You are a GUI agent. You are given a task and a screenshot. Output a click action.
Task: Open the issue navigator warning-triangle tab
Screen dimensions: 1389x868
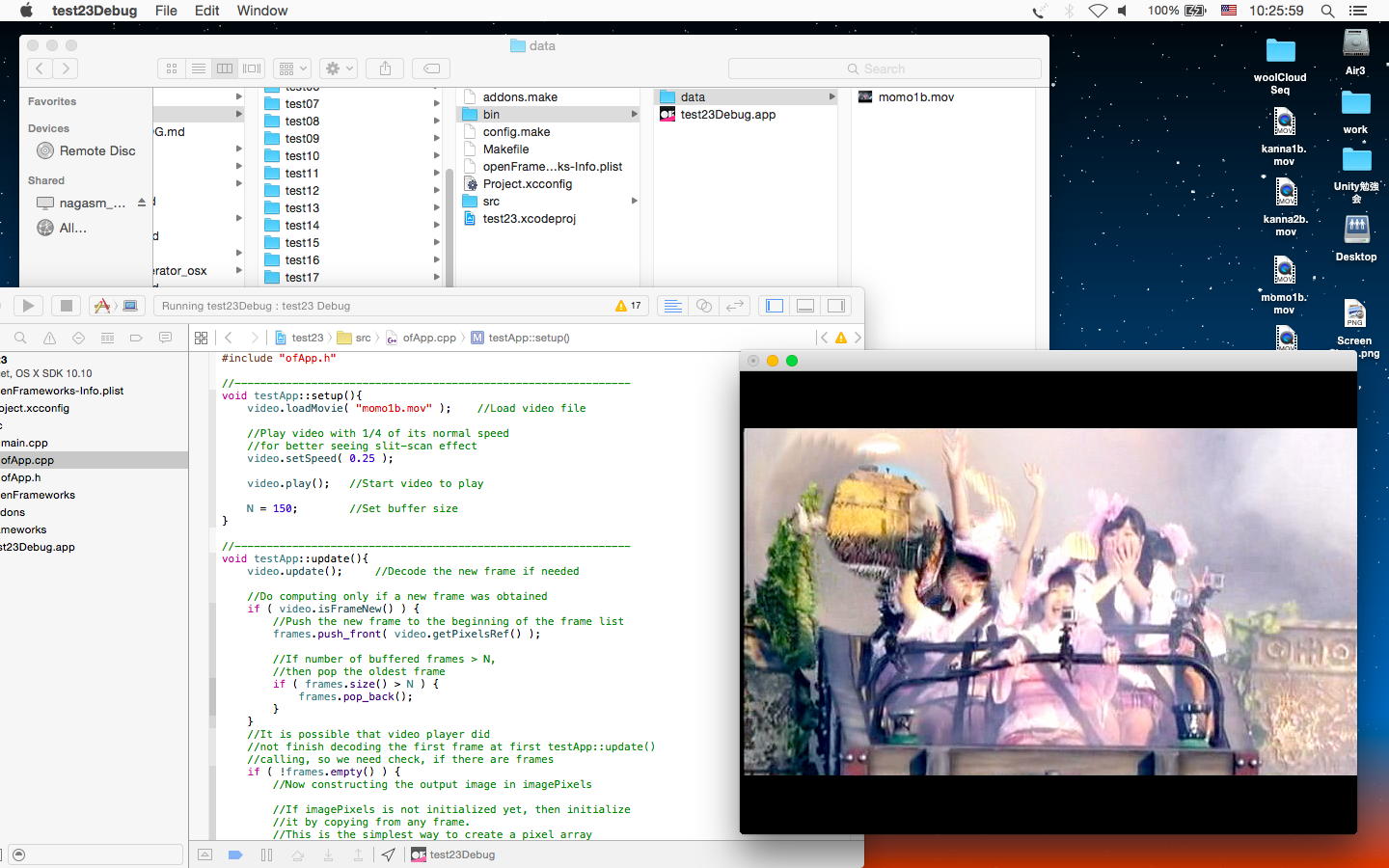pos(49,338)
